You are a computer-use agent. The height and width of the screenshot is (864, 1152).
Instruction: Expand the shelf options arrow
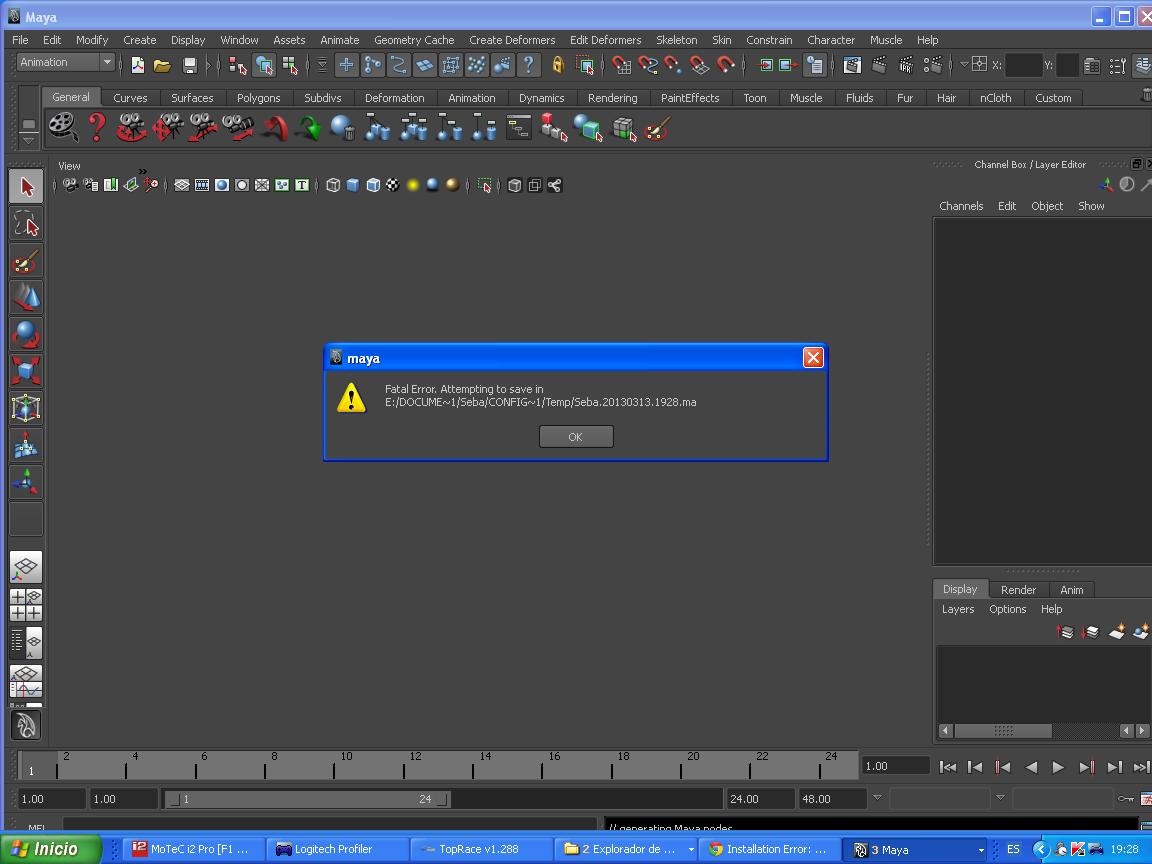point(28,140)
